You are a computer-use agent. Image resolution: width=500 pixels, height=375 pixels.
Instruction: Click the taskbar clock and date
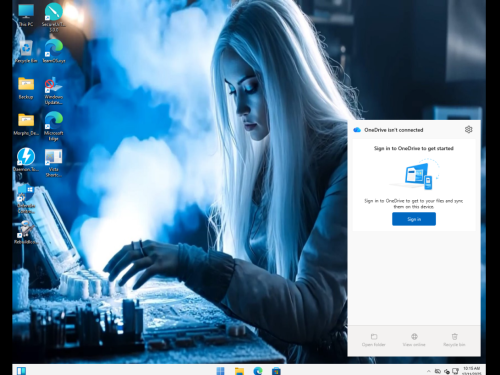(x=471, y=371)
